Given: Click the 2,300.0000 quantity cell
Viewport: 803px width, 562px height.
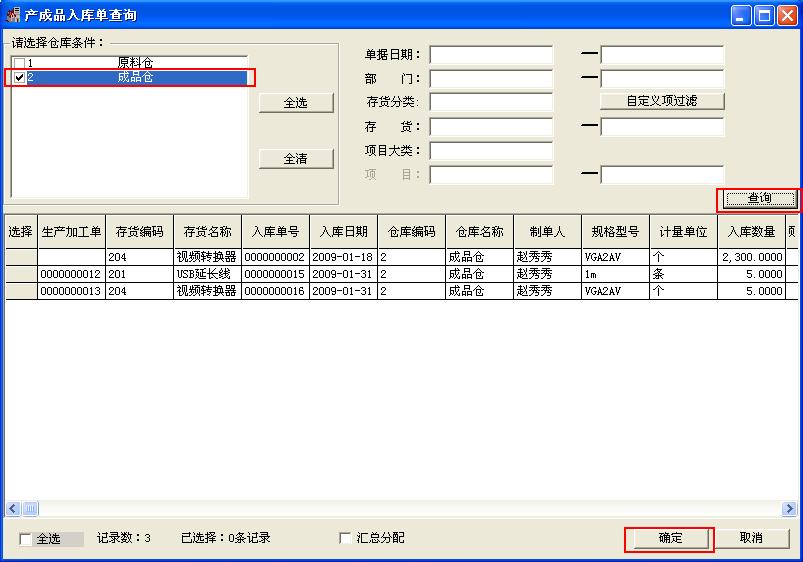Looking at the screenshot, I should [752, 257].
